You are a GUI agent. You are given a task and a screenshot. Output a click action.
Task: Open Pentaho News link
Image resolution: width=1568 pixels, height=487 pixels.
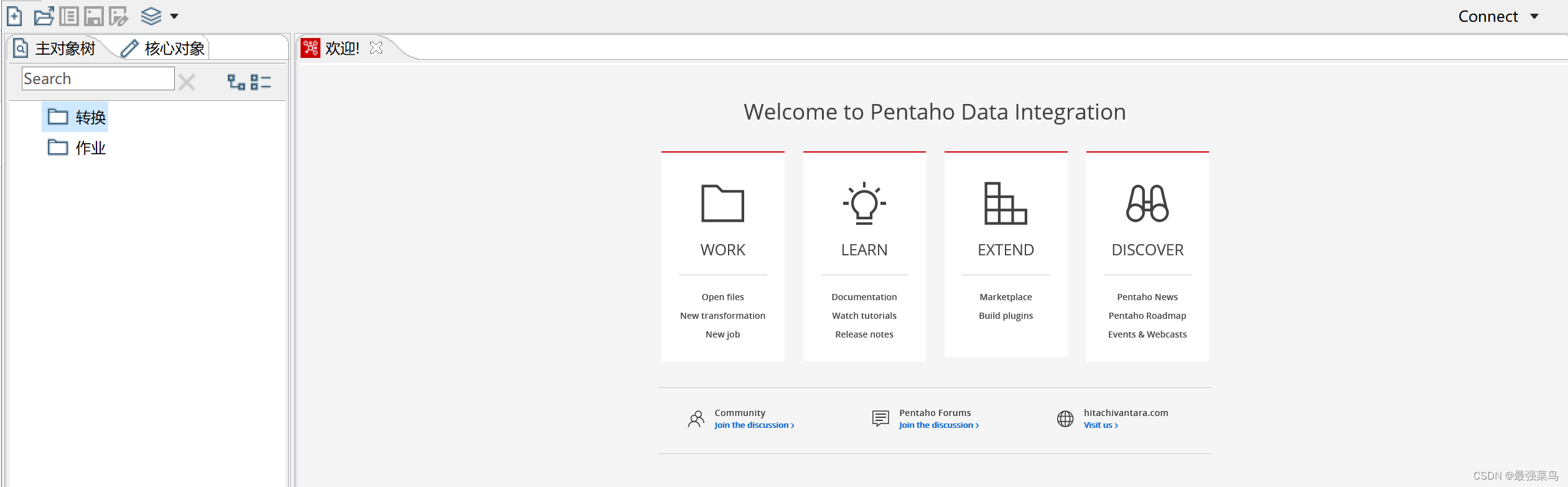click(1147, 297)
